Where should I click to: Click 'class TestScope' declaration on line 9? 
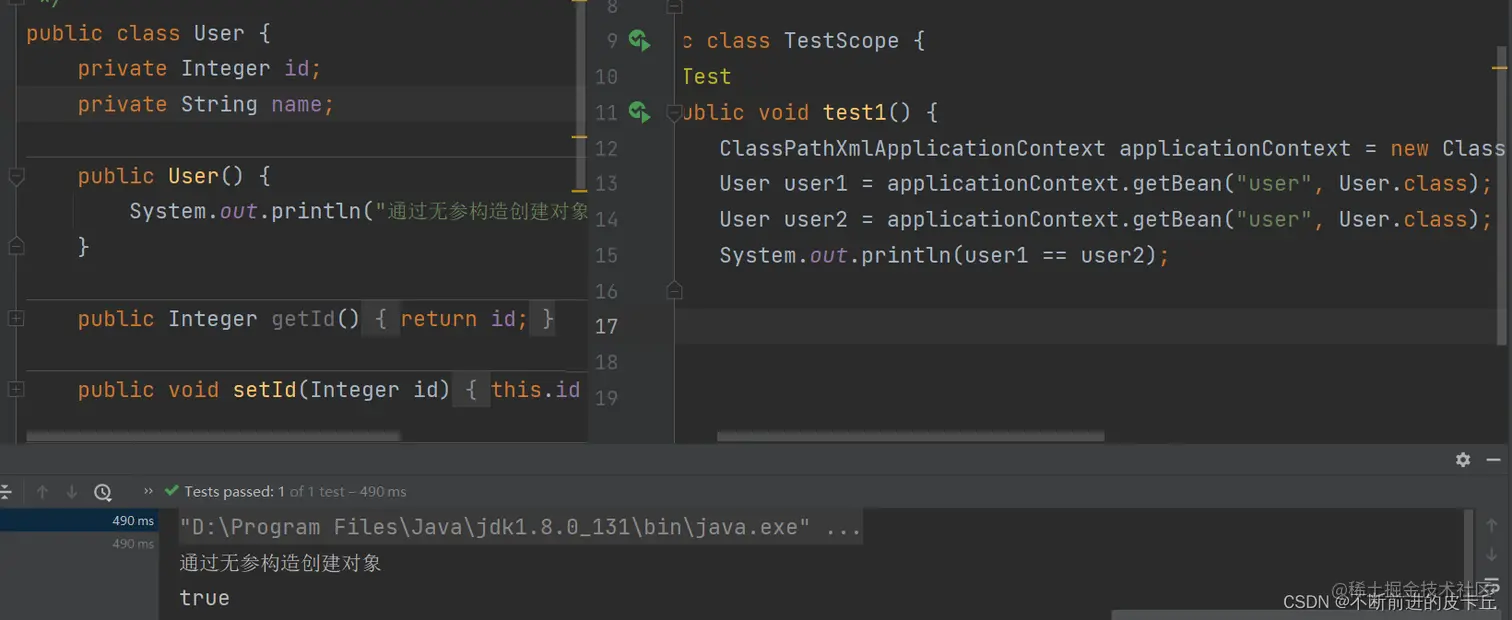(802, 41)
